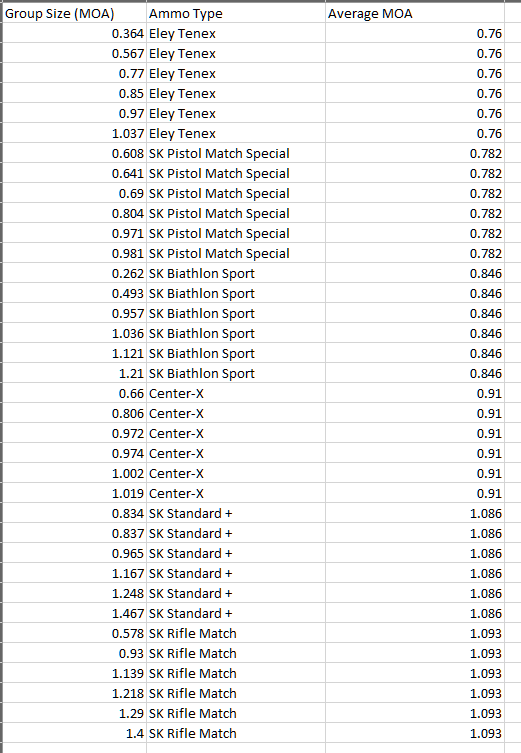Click the 0.91 average cell beside 1.019
Viewport: 521px width, 753px height.
(x=415, y=494)
